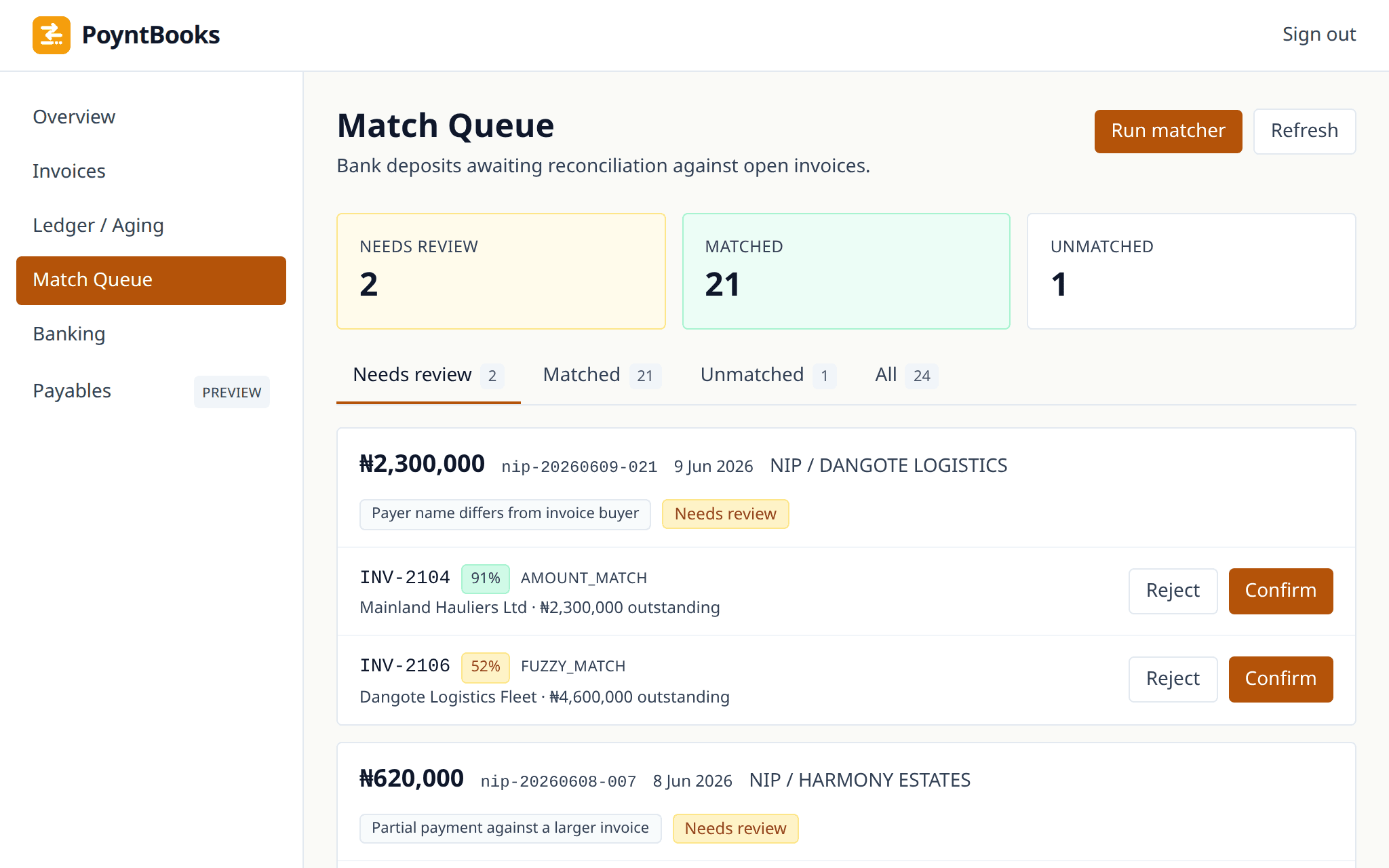Click the ₦620,000 deposit amount
1389x868 pixels.
tap(412, 779)
